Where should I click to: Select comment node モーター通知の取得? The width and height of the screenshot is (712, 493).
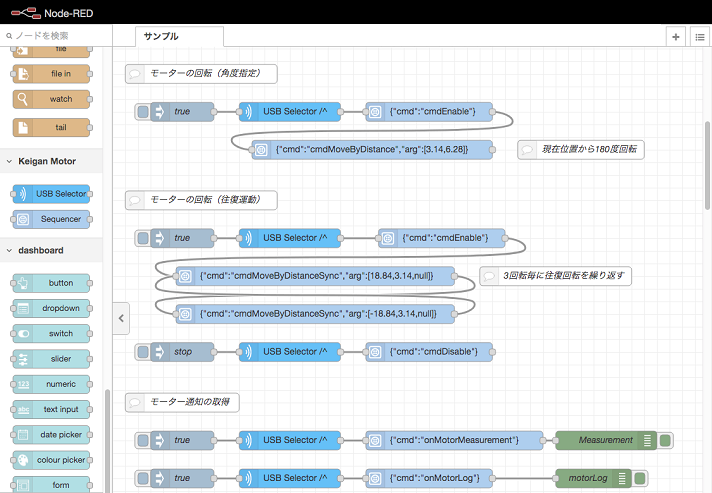click(x=182, y=402)
